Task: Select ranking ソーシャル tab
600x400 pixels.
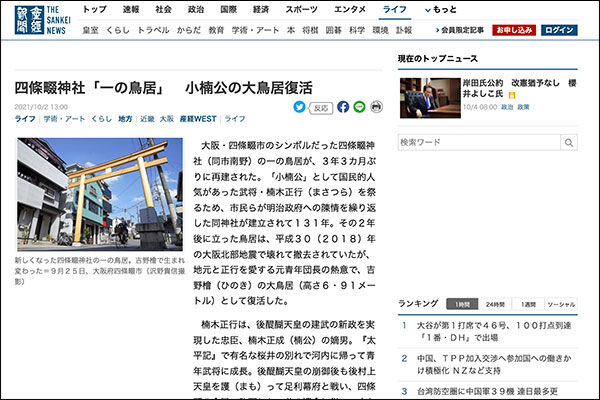Action: pos(561,304)
